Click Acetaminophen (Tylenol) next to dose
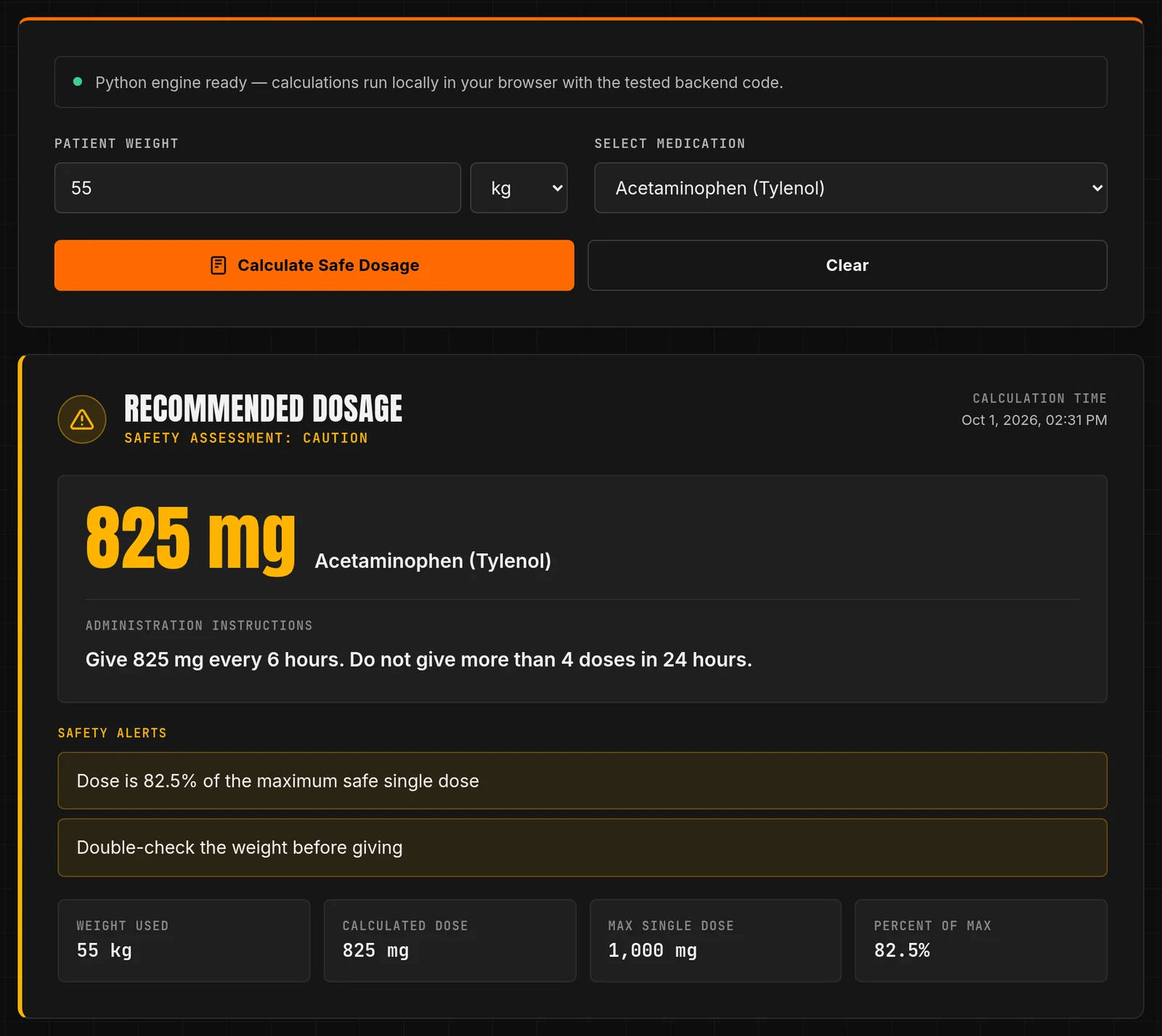 (x=433, y=561)
